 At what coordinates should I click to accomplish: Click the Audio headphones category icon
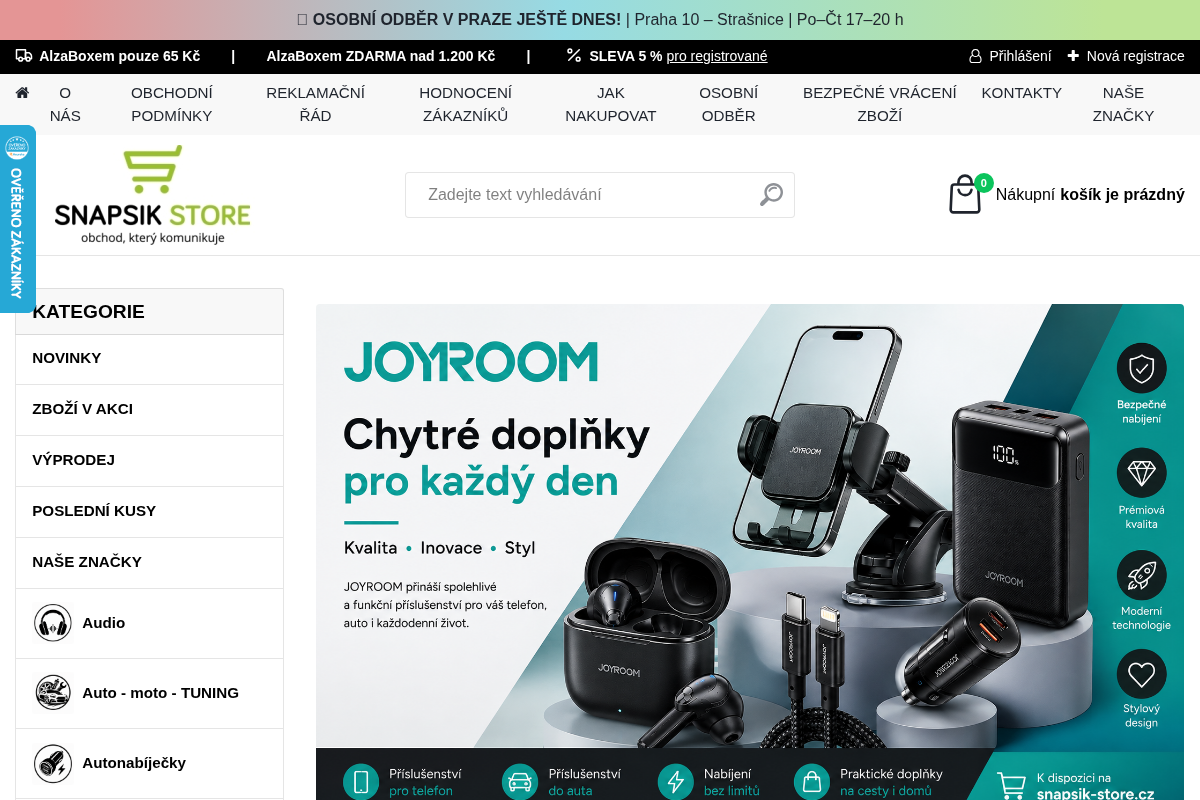[53, 623]
